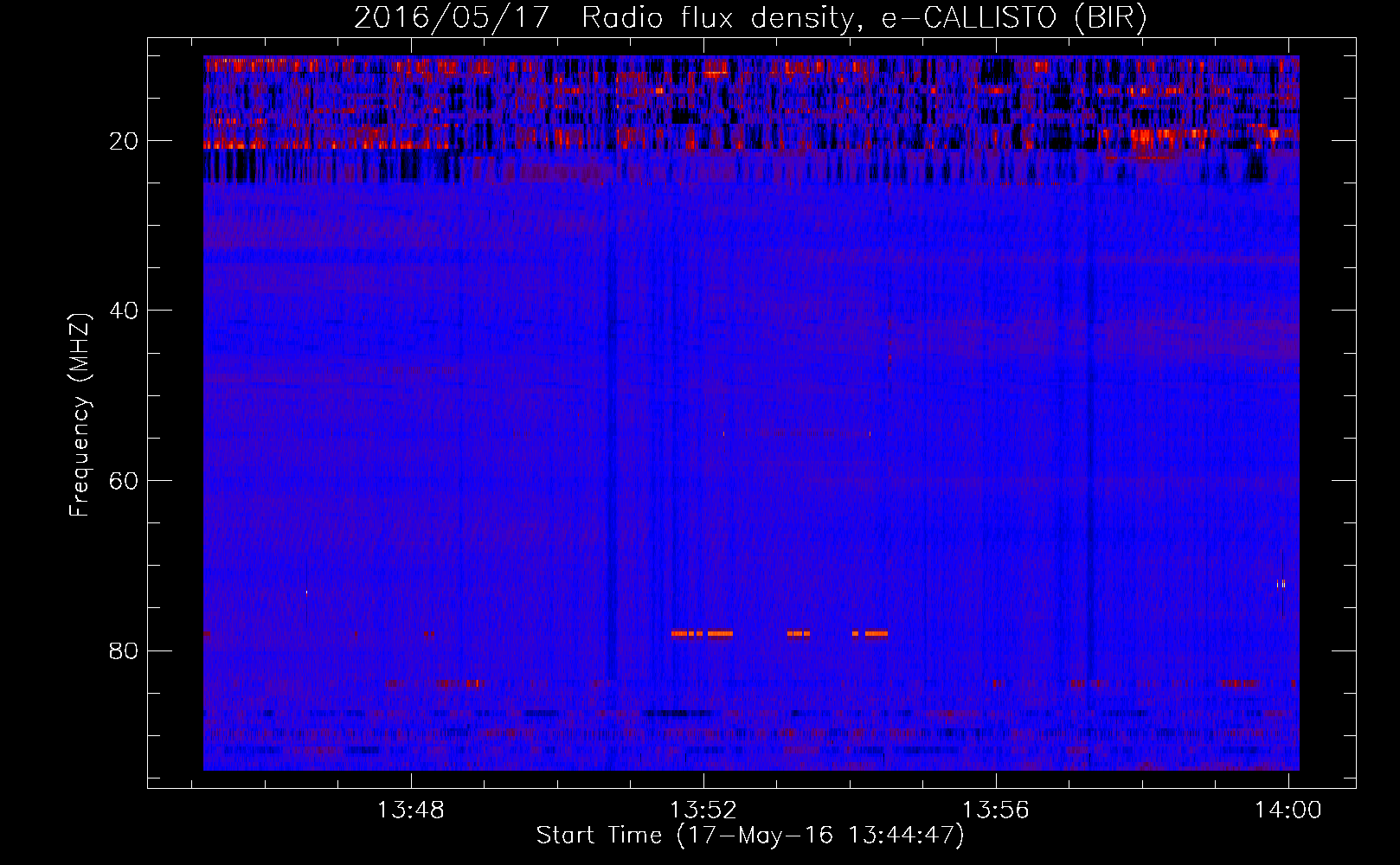1400x865 pixels.
Task: Click the 60 MHz frequency tick label
Action: coord(125,481)
